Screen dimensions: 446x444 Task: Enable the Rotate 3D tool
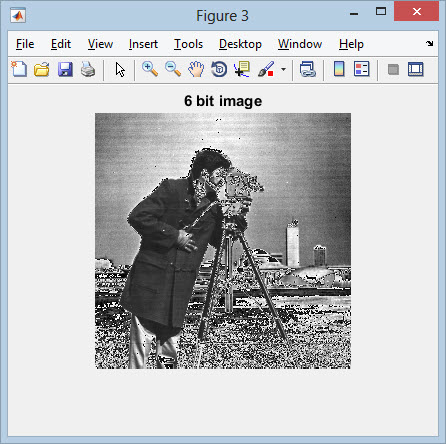[219, 69]
